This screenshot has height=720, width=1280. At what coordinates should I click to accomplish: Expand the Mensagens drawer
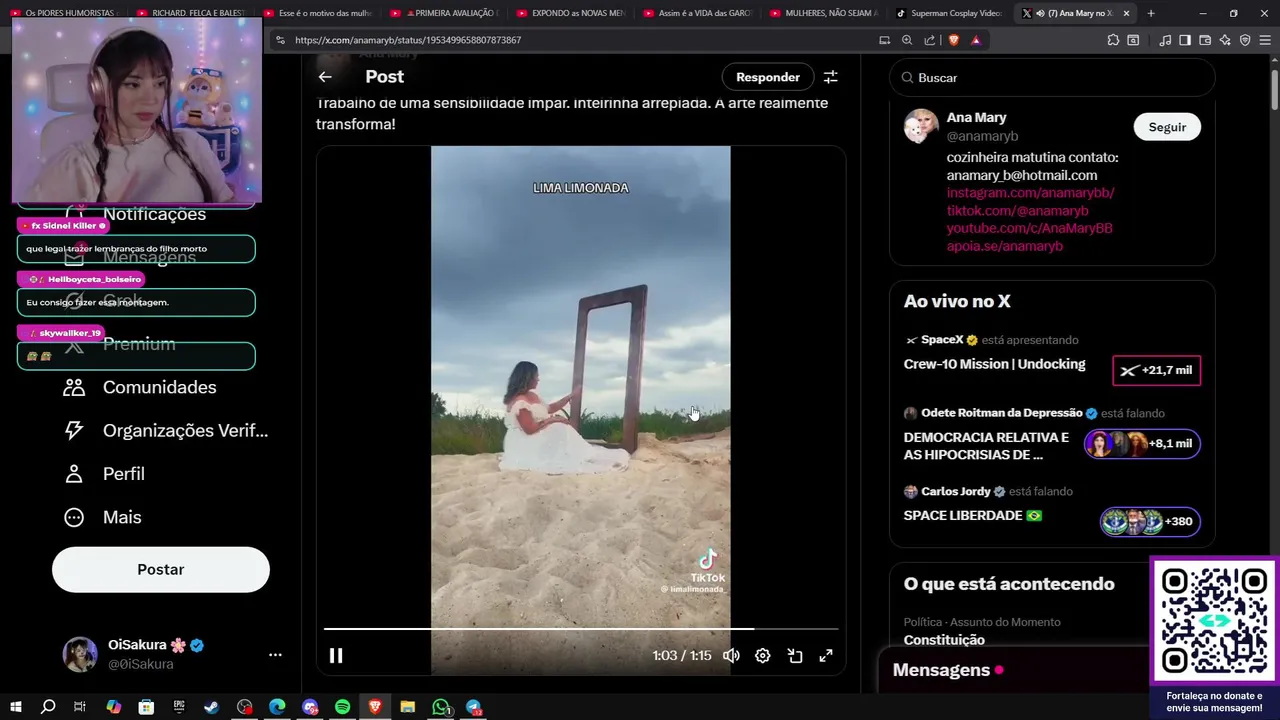(x=1014, y=670)
